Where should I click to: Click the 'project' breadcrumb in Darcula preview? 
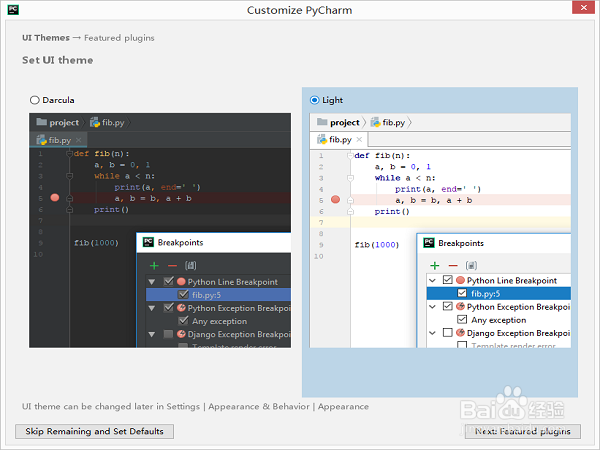(x=64, y=122)
